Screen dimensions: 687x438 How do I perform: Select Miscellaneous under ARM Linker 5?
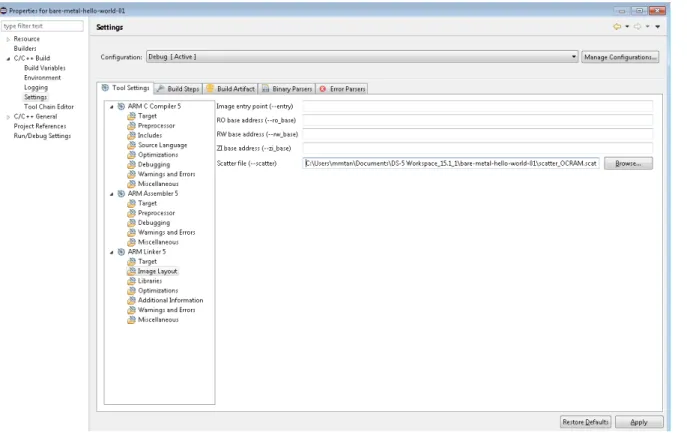(x=158, y=320)
